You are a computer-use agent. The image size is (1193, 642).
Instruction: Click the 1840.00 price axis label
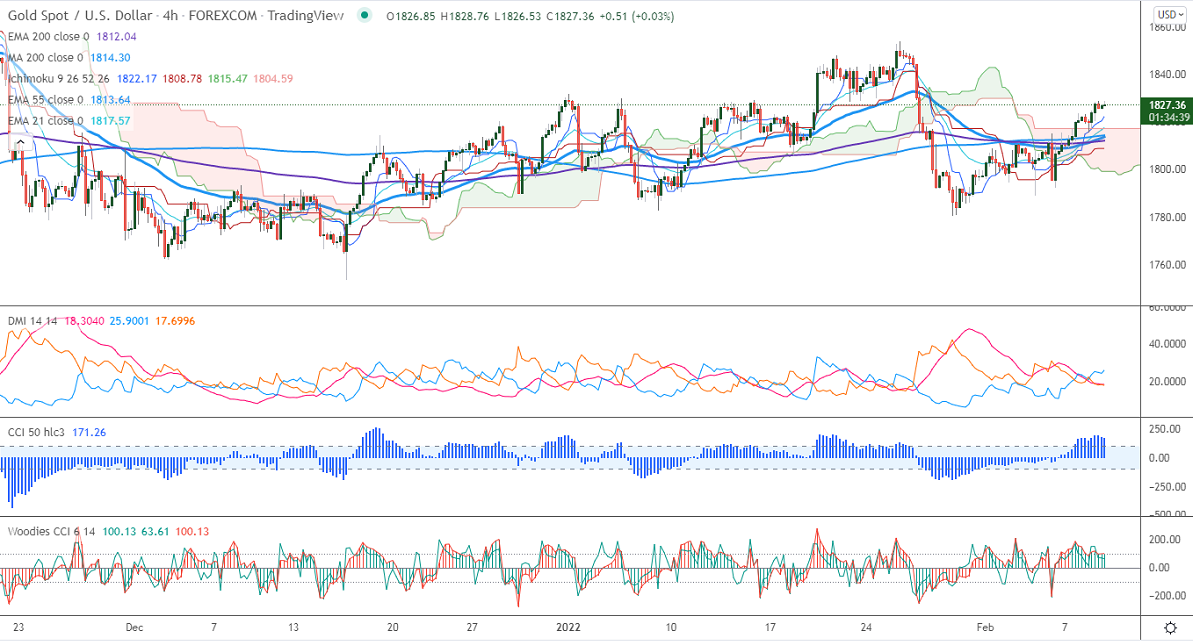coord(1167,75)
